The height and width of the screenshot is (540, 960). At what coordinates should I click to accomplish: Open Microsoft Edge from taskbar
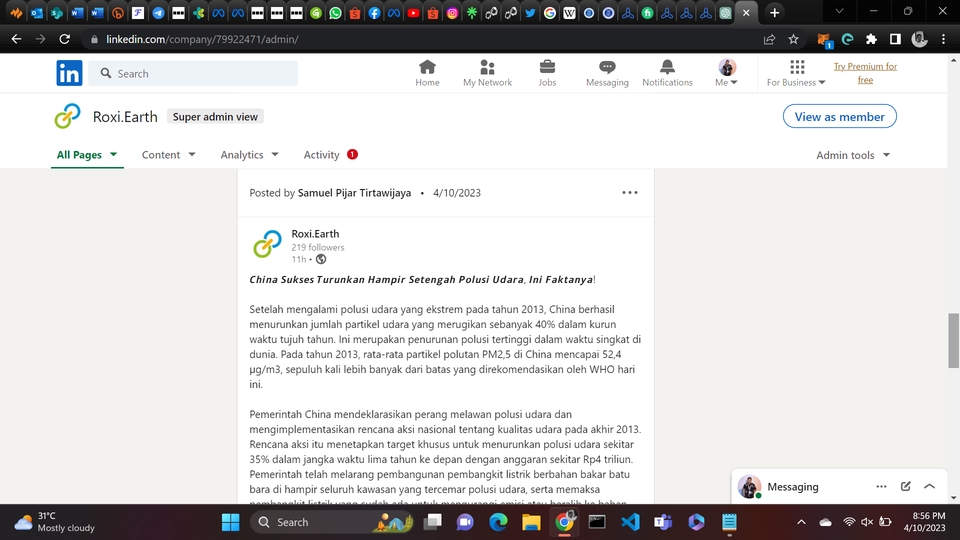point(498,522)
